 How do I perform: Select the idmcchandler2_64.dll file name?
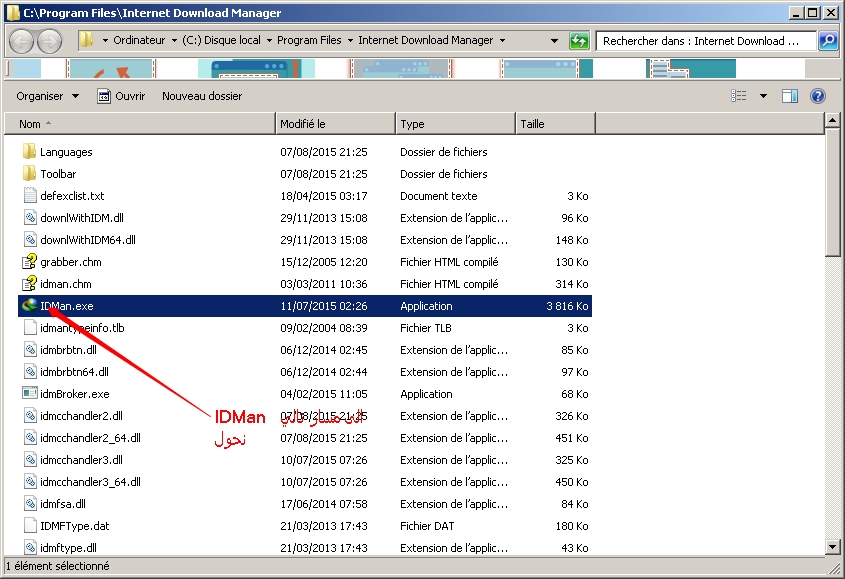click(x=90, y=438)
